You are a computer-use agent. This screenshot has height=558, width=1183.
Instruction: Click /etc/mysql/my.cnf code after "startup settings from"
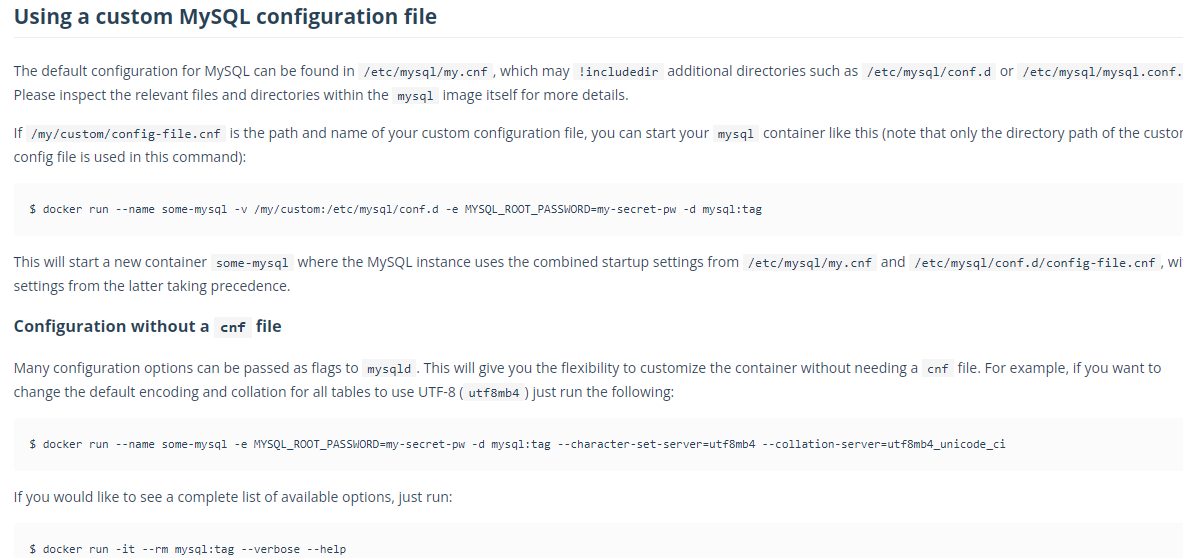(x=810, y=263)
